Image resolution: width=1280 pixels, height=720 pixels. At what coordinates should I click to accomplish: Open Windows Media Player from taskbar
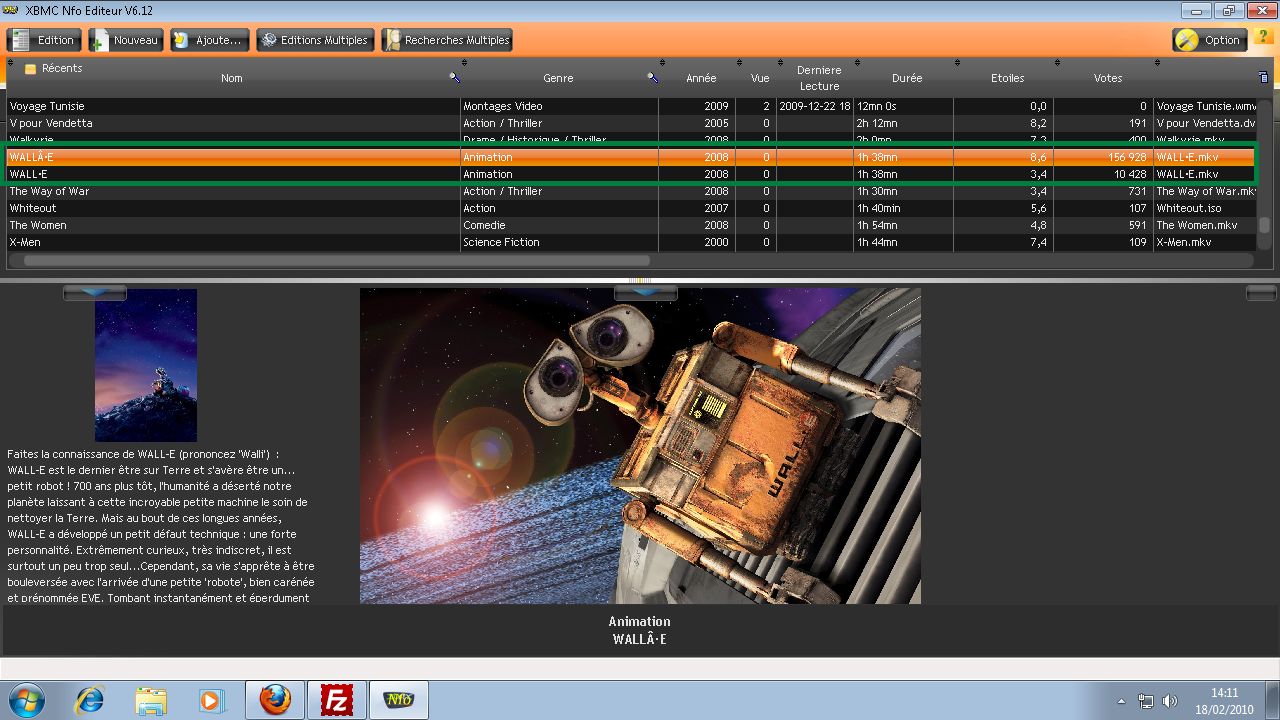pyautogui.click(x=211, y=700)
